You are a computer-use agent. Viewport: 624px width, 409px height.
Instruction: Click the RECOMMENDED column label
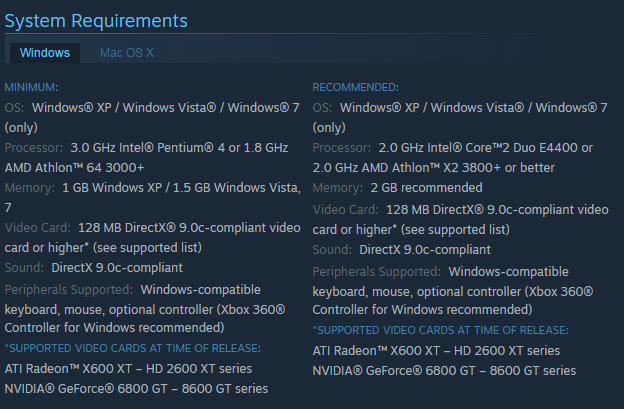pyautogui.click(x=355, y=87)
